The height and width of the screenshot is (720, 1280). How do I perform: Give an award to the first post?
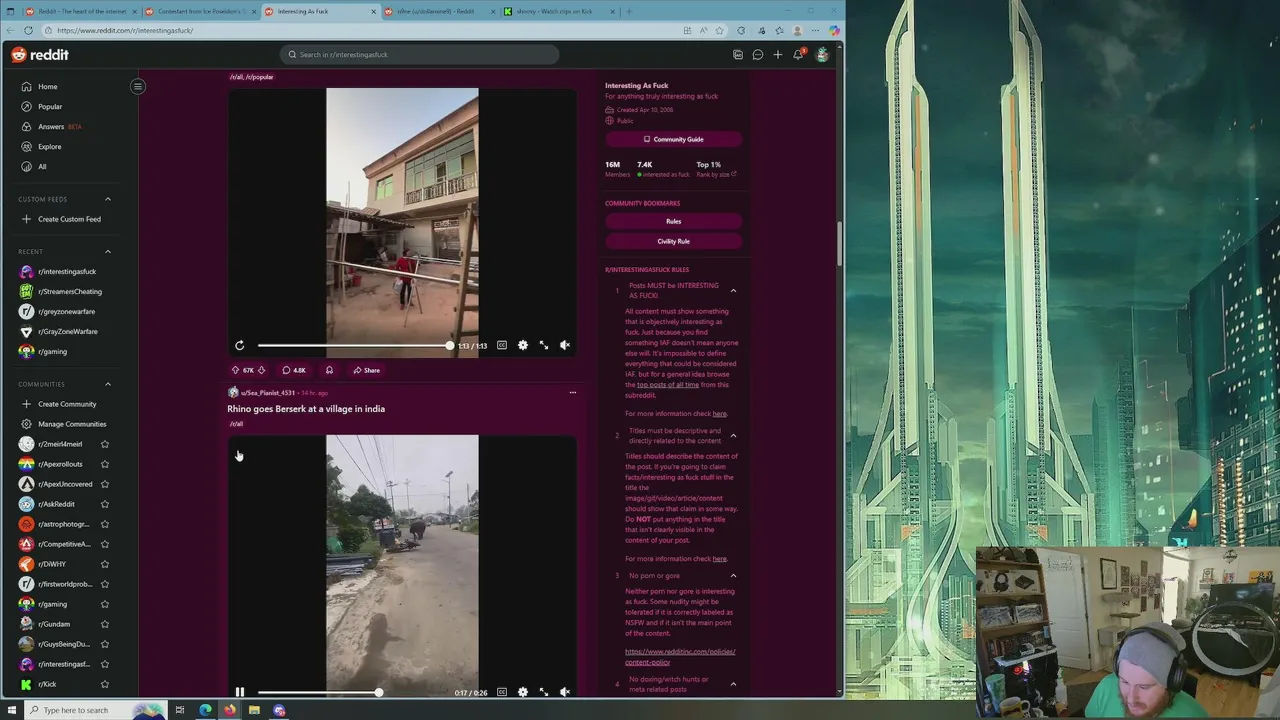[x=329, y=370]
